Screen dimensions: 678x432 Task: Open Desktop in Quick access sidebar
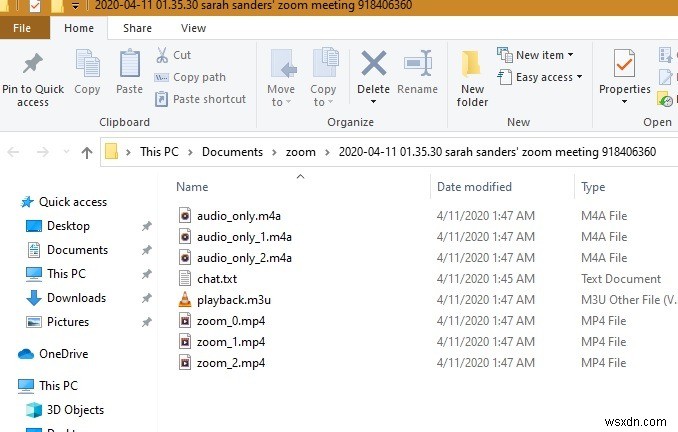[x=68, y=226]
